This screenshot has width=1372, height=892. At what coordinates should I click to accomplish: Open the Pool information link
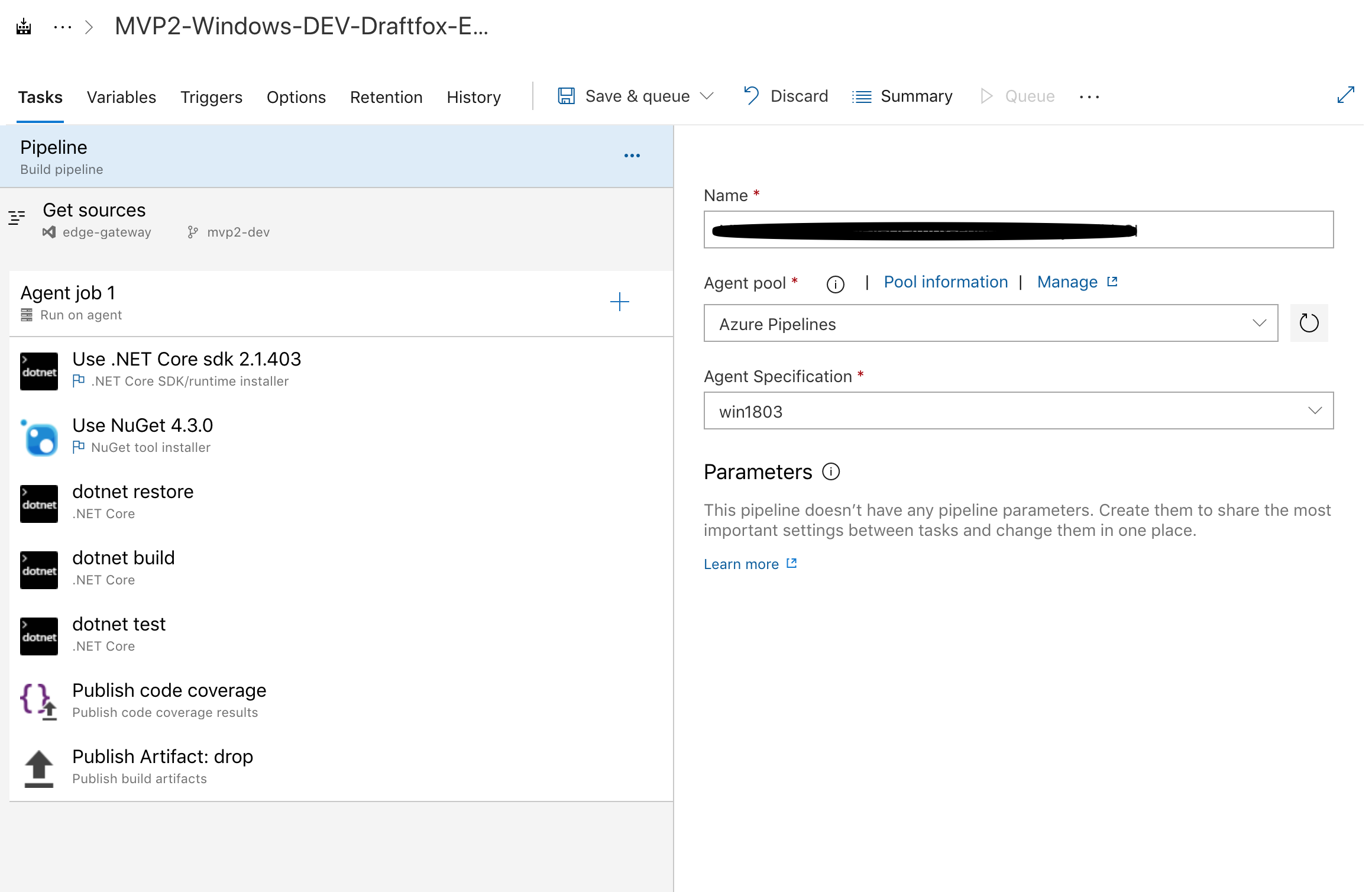click(945, 282)
